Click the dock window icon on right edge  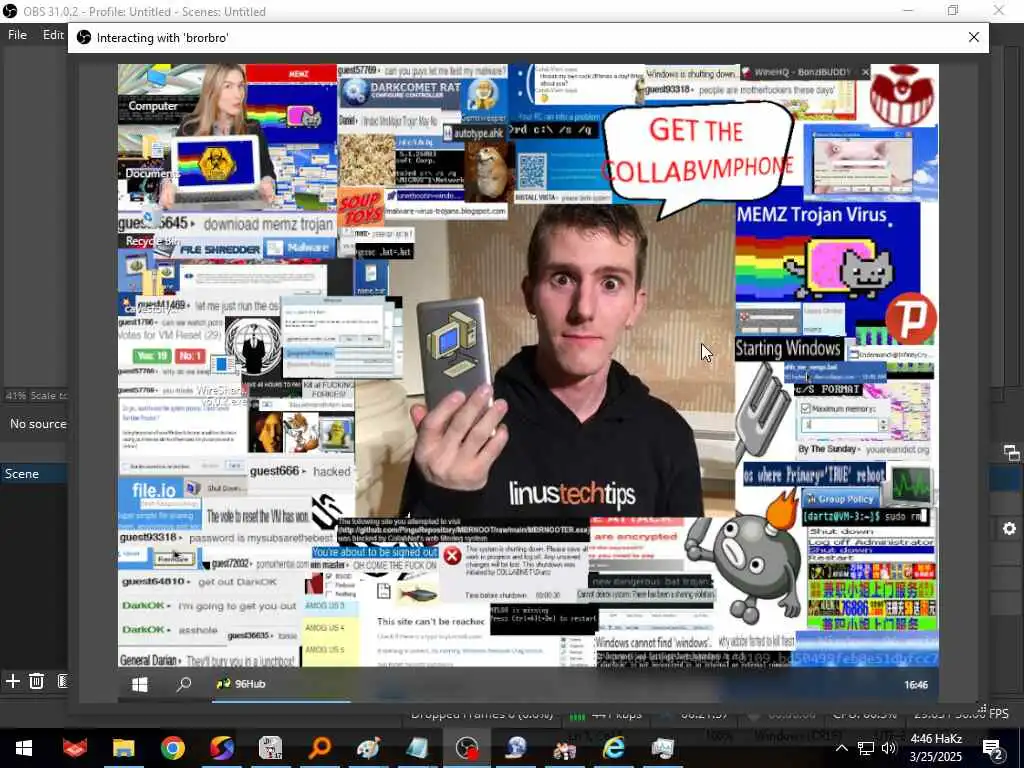(1011, 453)
